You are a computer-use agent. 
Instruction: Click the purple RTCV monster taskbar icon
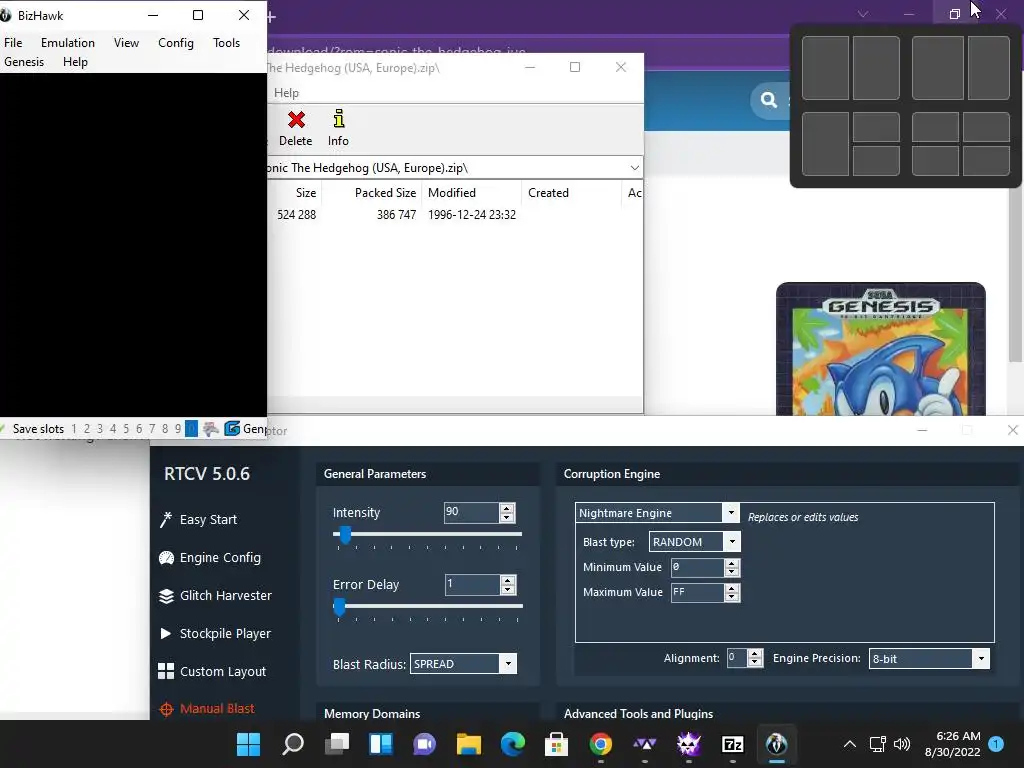[689, 744]
